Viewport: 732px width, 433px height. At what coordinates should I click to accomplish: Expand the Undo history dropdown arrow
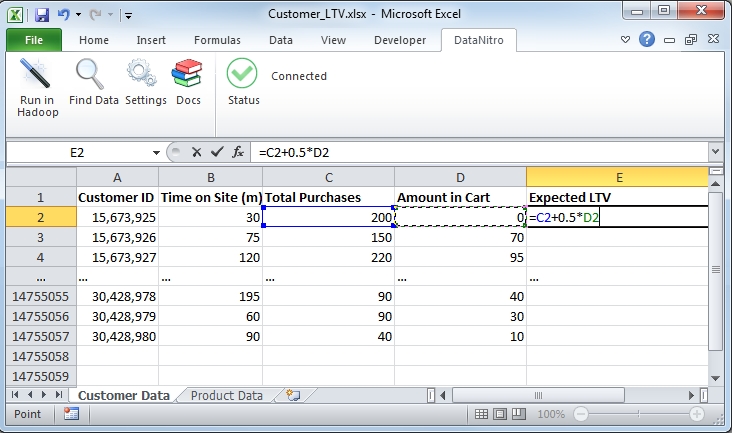78,15
